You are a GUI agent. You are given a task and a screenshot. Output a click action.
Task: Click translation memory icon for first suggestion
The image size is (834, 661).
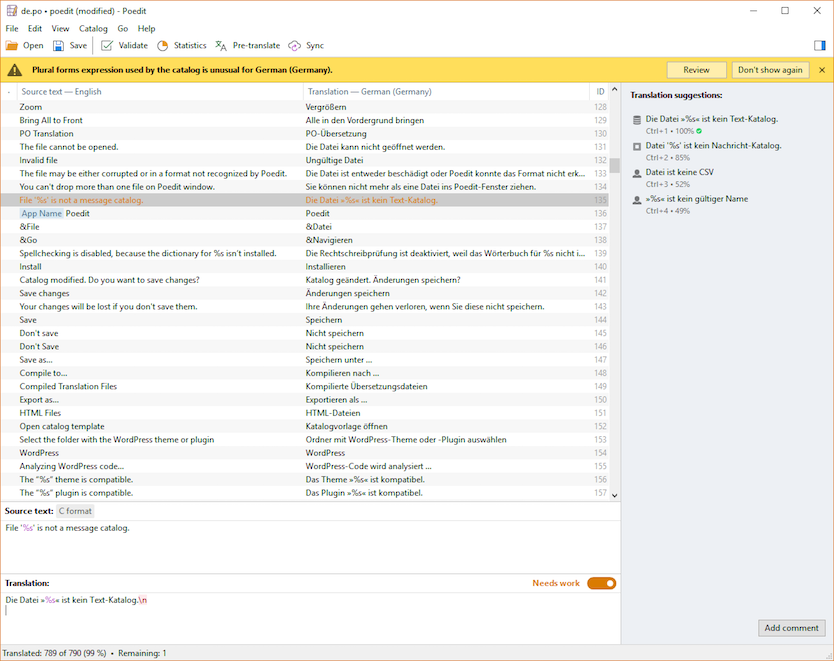pos(637,120)
